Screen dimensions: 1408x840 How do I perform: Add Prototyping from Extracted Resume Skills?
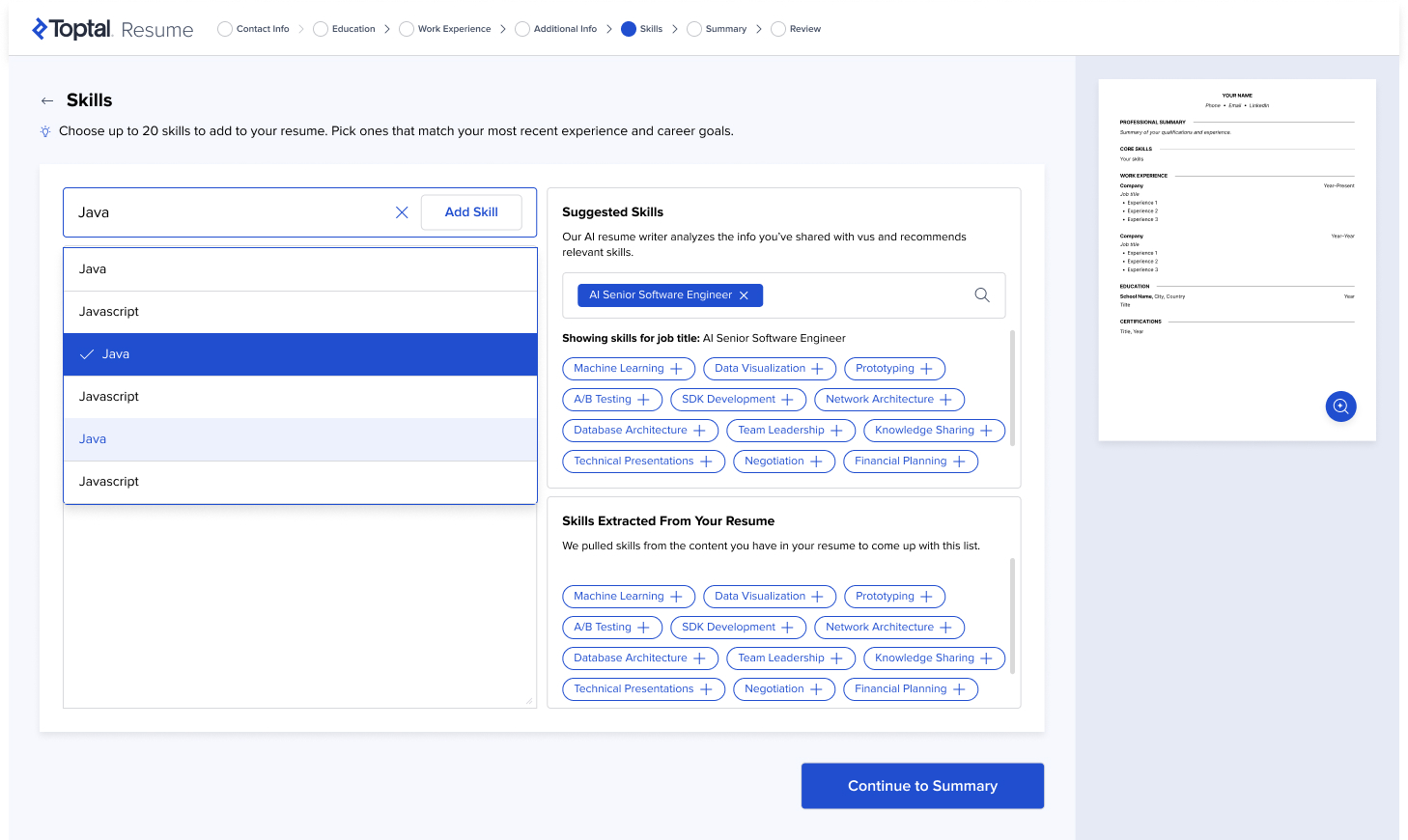894,597
